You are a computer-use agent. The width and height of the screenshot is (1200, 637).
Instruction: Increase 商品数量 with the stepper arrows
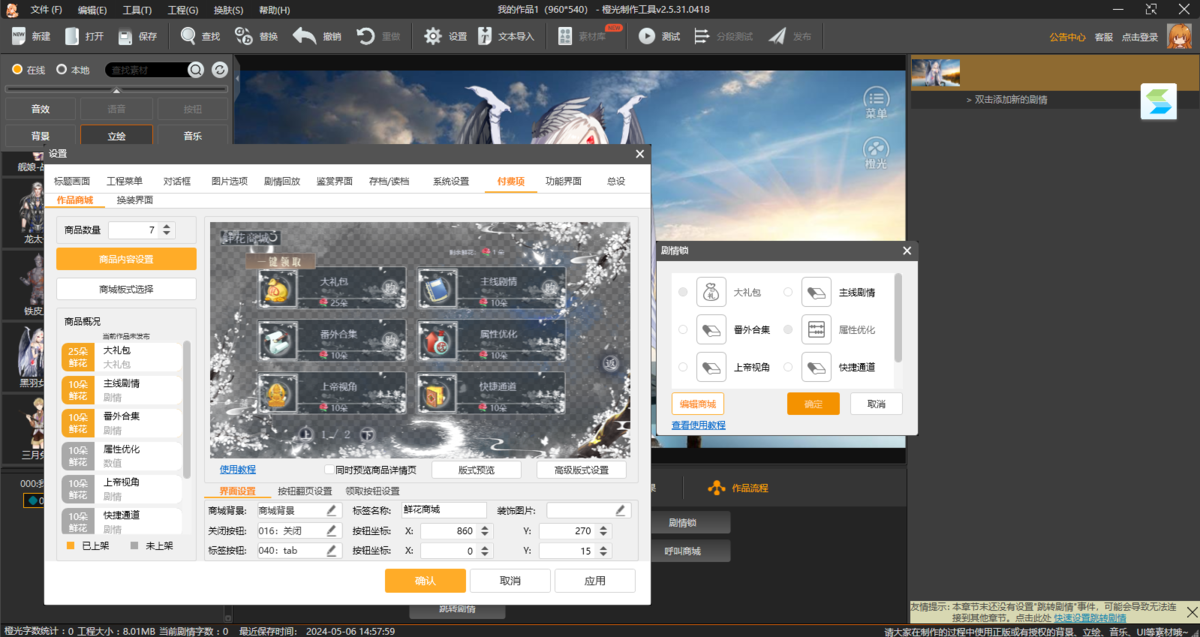165,226
